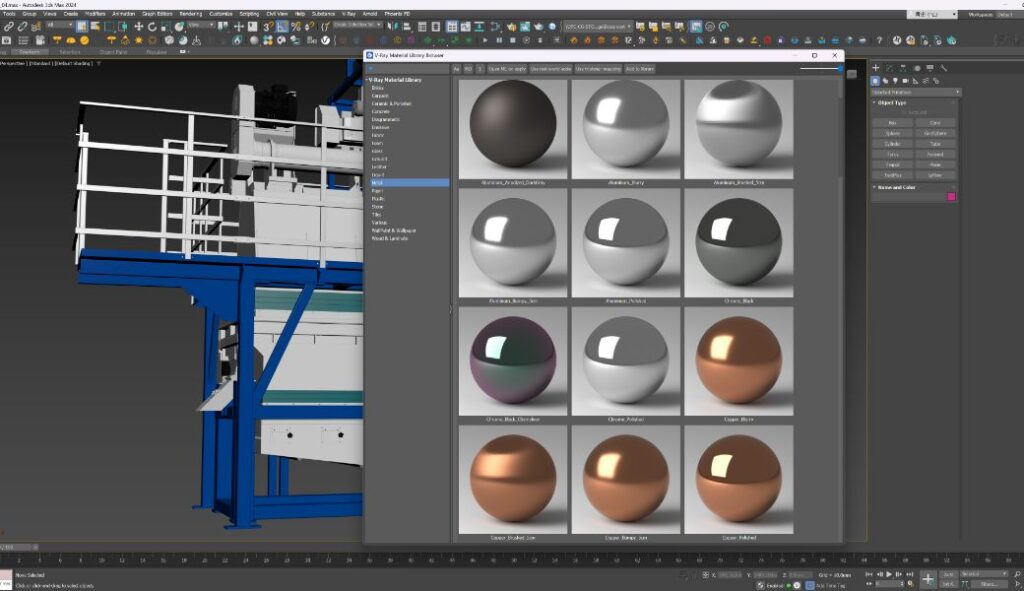1024x591 pixels.
Task: Open the Rendering menu
Action: tap(190, 14)
